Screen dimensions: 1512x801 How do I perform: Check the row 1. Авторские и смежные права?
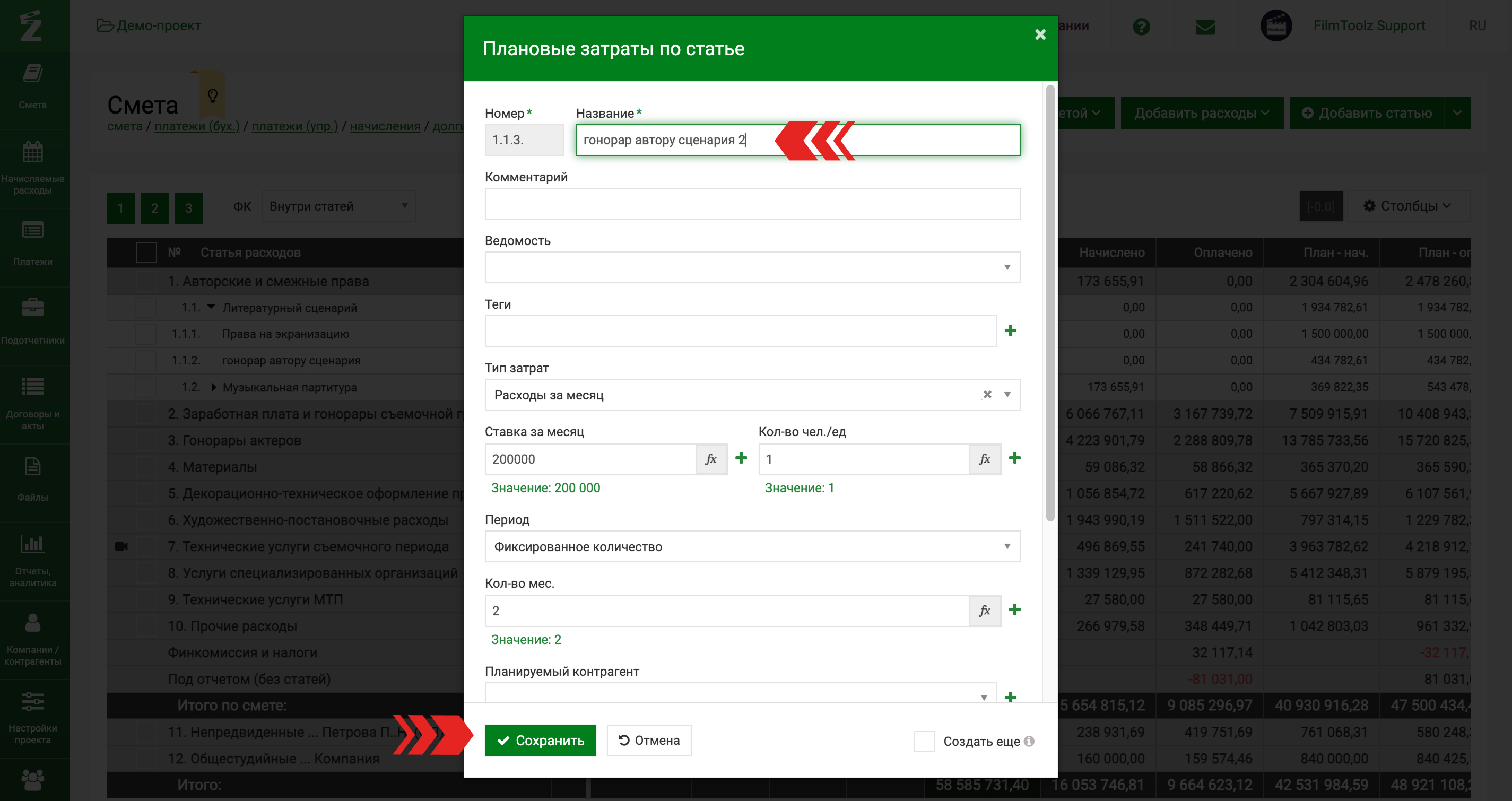(146, 282)
